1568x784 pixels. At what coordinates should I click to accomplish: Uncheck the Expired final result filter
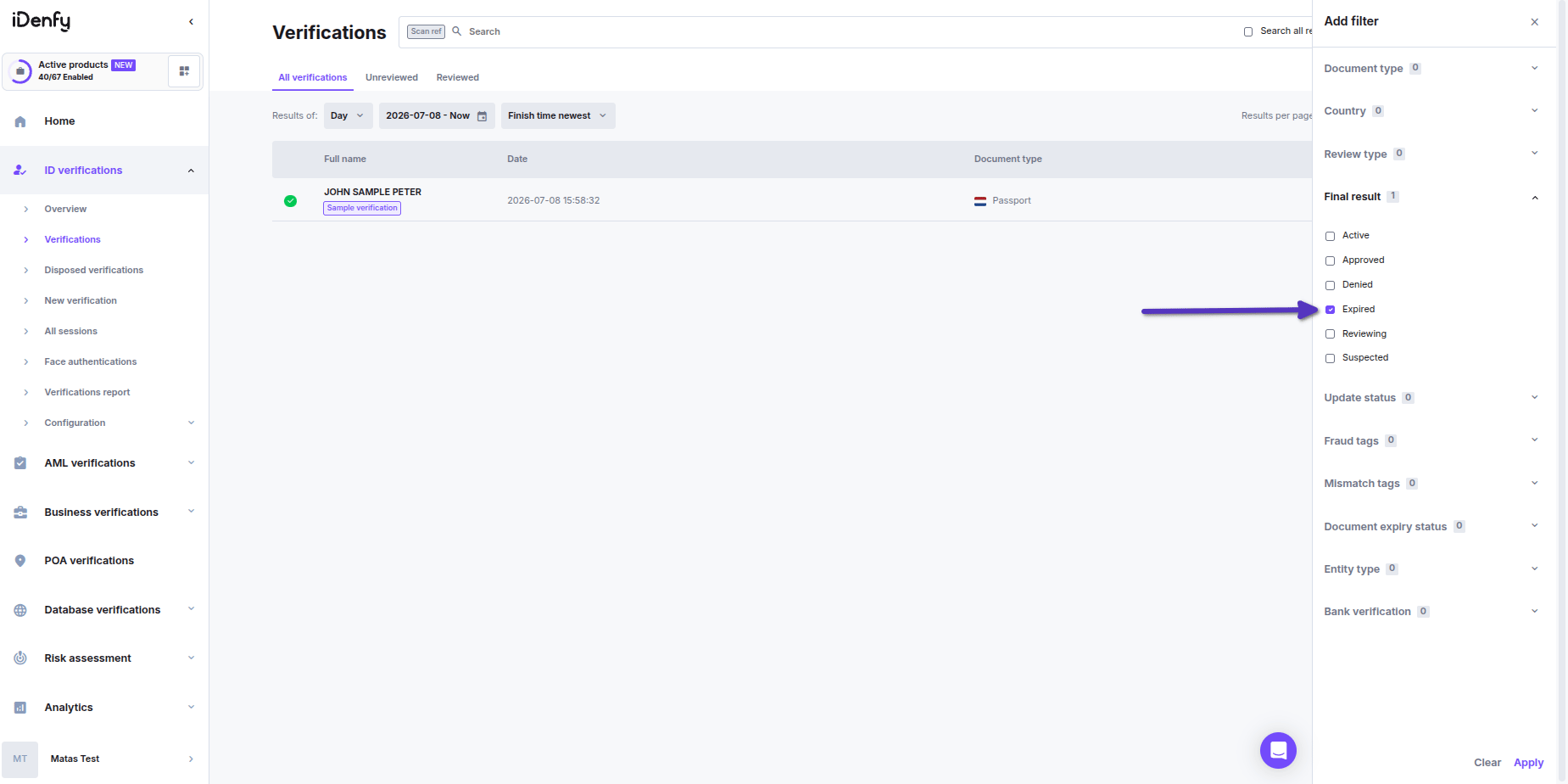click(x=1330, y=310)
